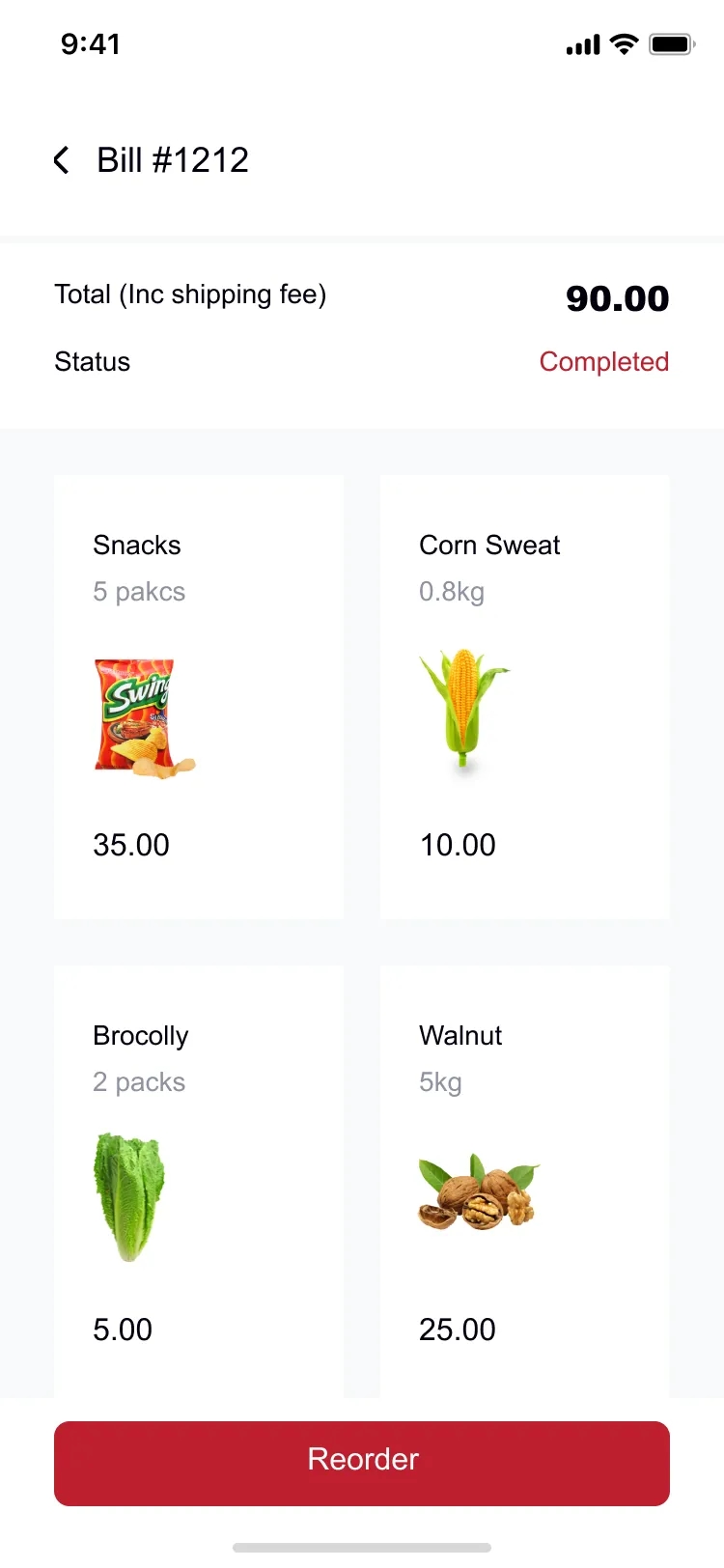Tap the 9:41 clock display

click(x=91, y=44)
